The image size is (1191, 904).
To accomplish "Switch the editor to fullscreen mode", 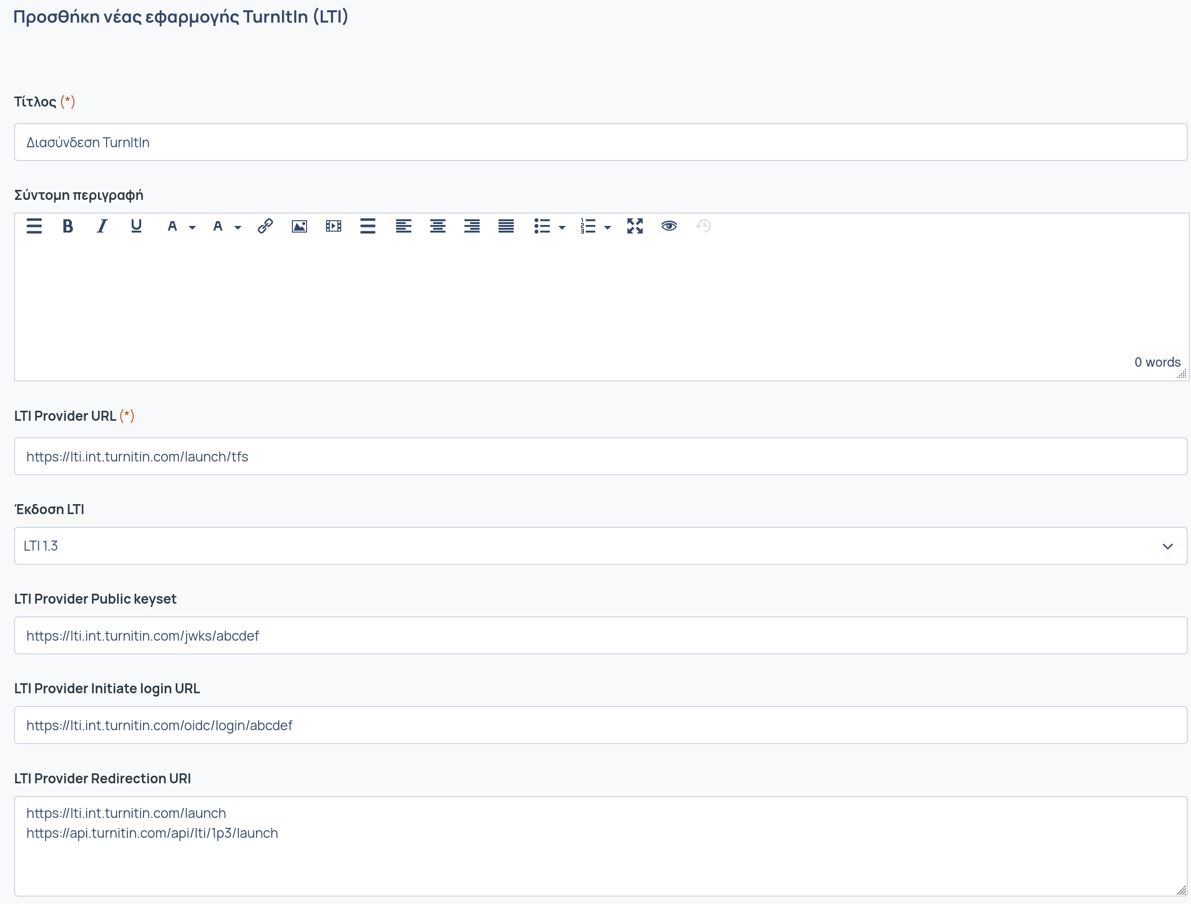I will point(635,227).
